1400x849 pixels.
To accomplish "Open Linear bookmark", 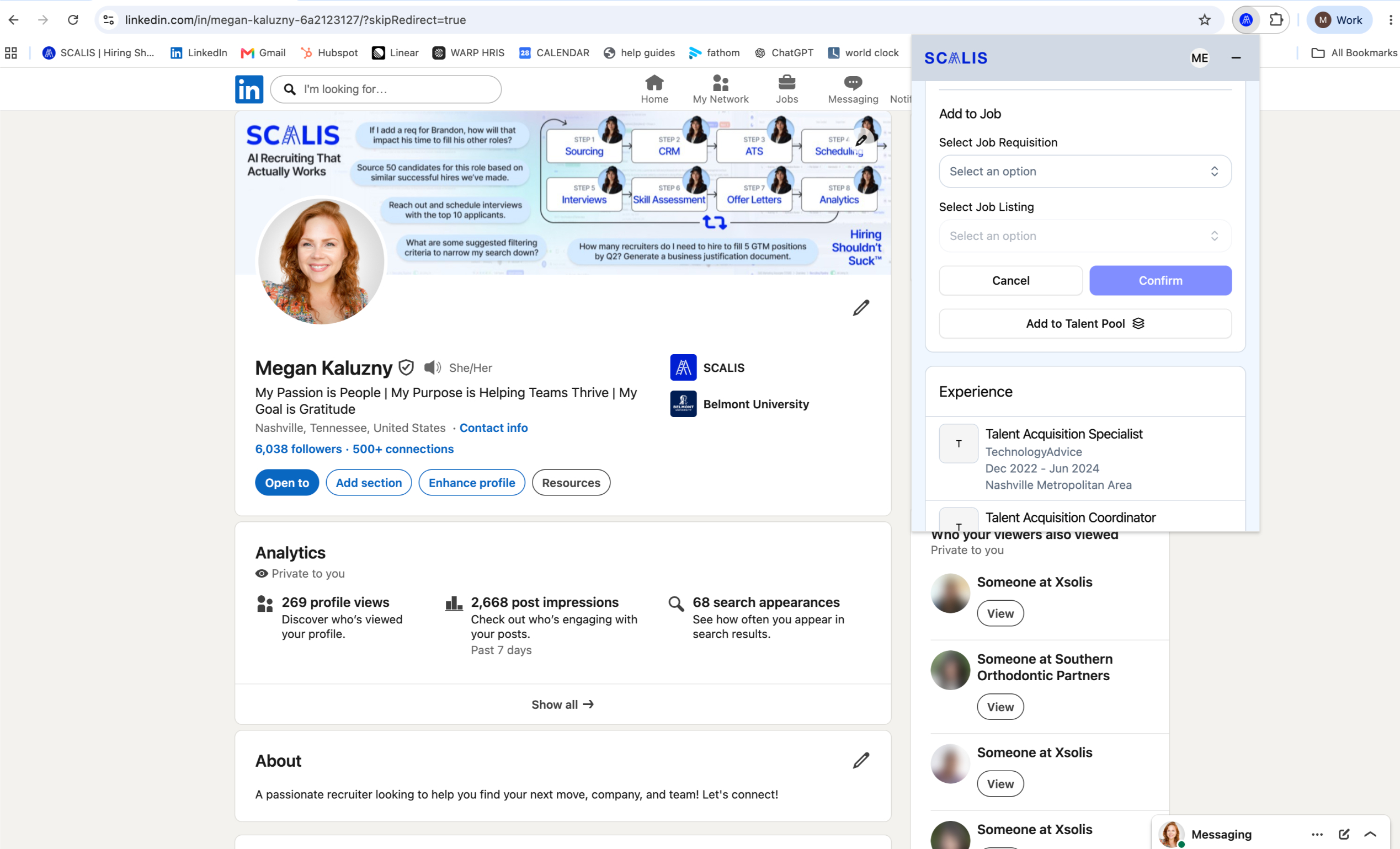I will (x=396, y=53).
